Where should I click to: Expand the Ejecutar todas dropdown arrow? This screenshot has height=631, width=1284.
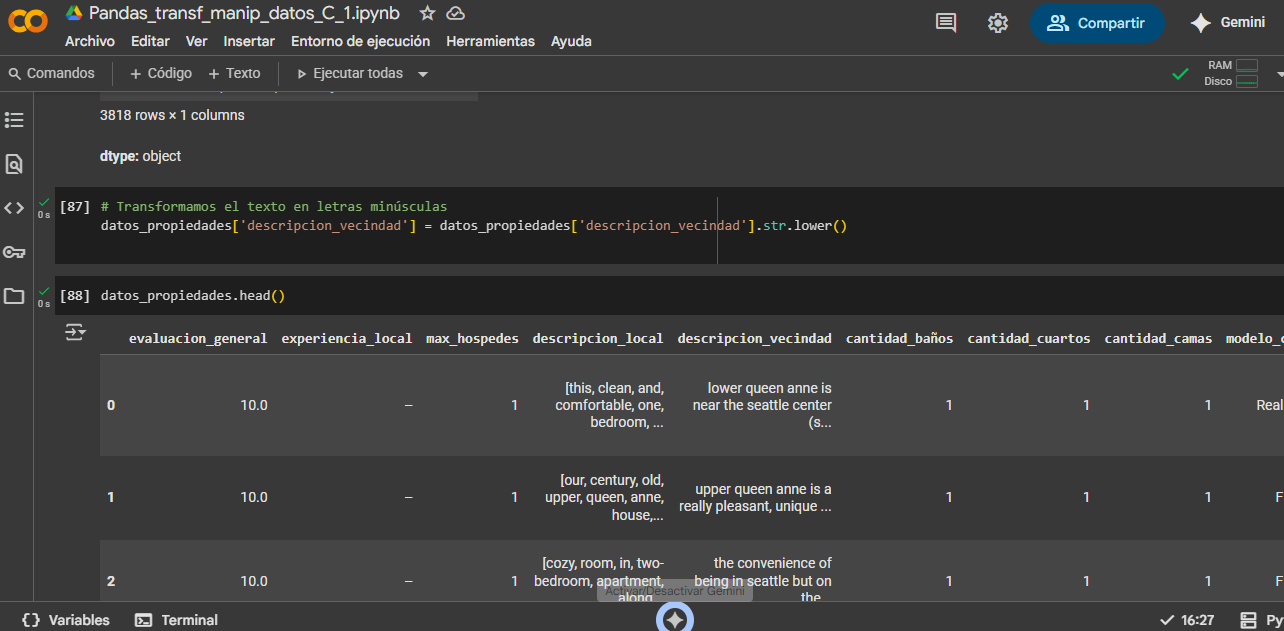point(423,74)
